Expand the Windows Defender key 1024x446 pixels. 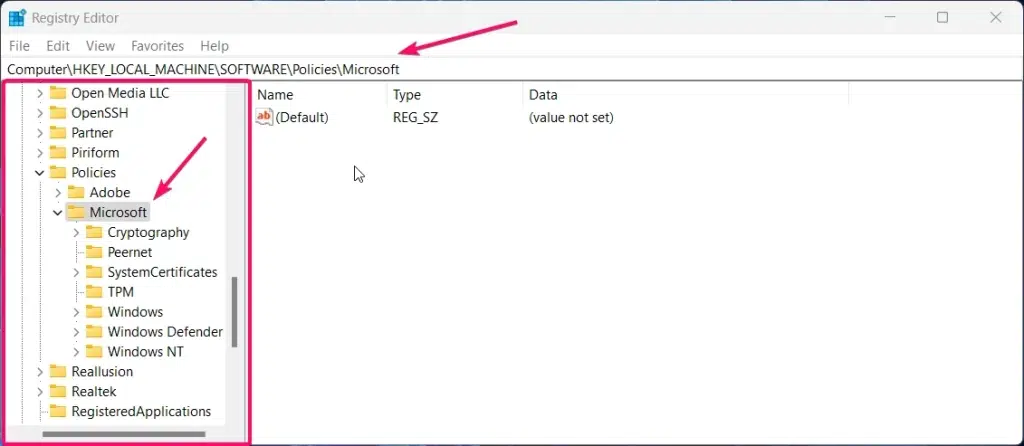(x=76, y=332)
